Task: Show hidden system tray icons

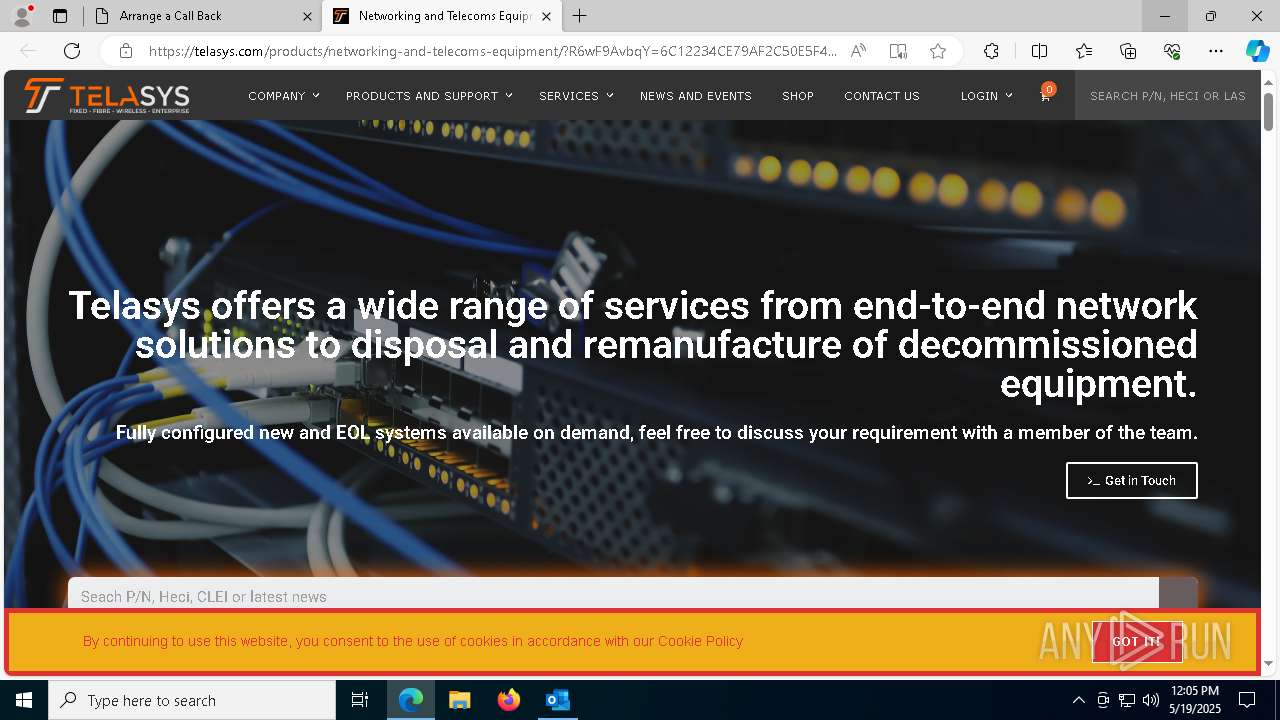Action: [1078, 700]
